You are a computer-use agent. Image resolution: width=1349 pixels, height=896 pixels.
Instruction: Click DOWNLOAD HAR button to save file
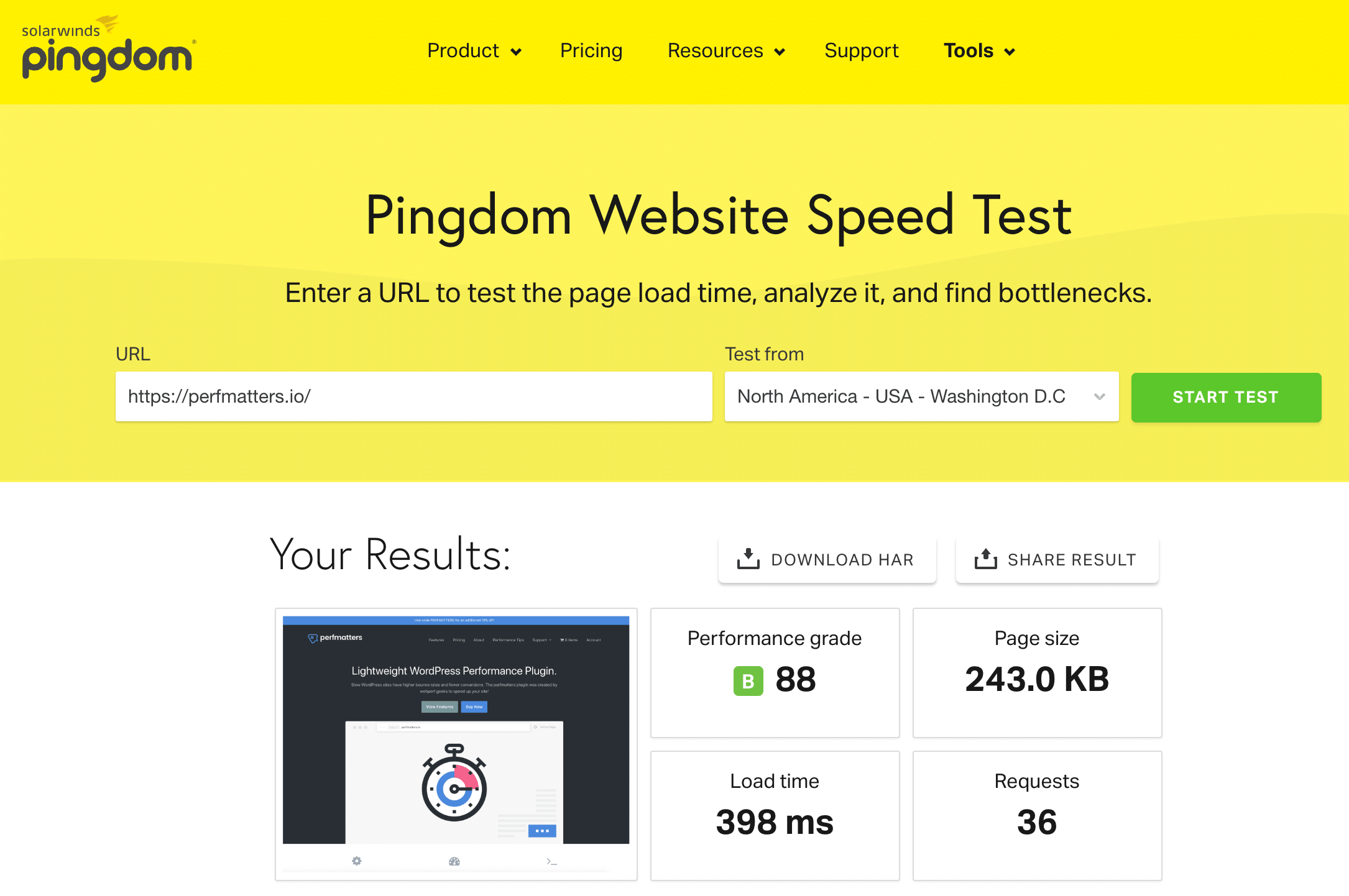click(x=826, y=559)
